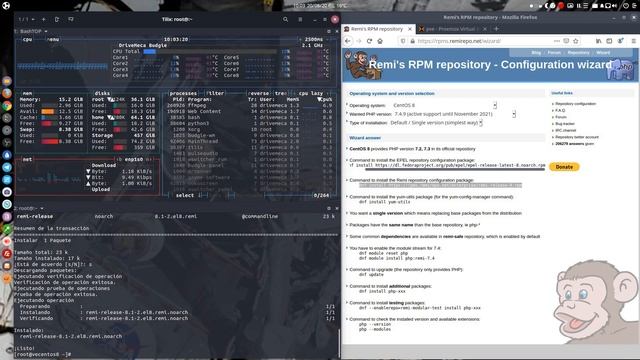Add a new Tilix session with plus
The height and width of the screenshot is (360, 640).
coord(44,19)
